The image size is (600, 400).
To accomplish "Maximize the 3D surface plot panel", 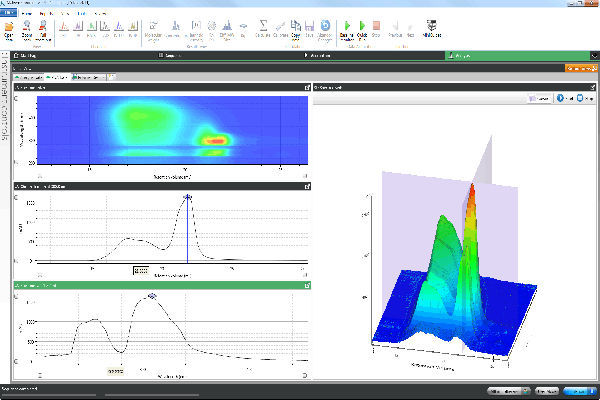I will (x=592, y=89).
